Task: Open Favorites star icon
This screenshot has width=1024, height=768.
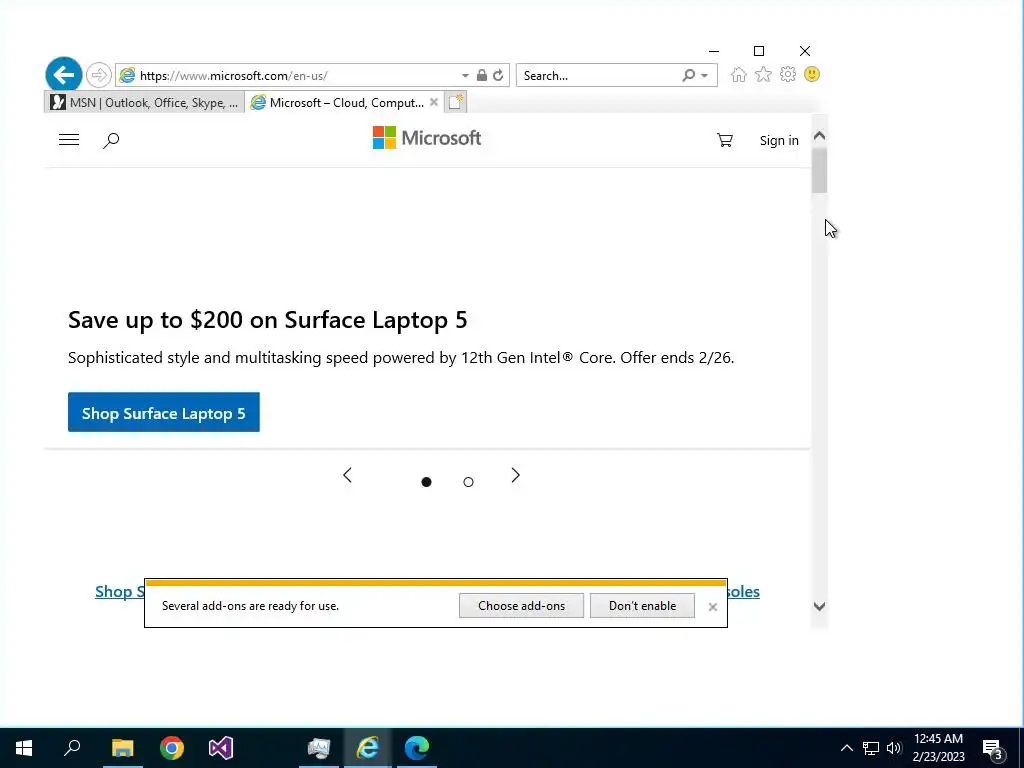Action: [763, 74]
